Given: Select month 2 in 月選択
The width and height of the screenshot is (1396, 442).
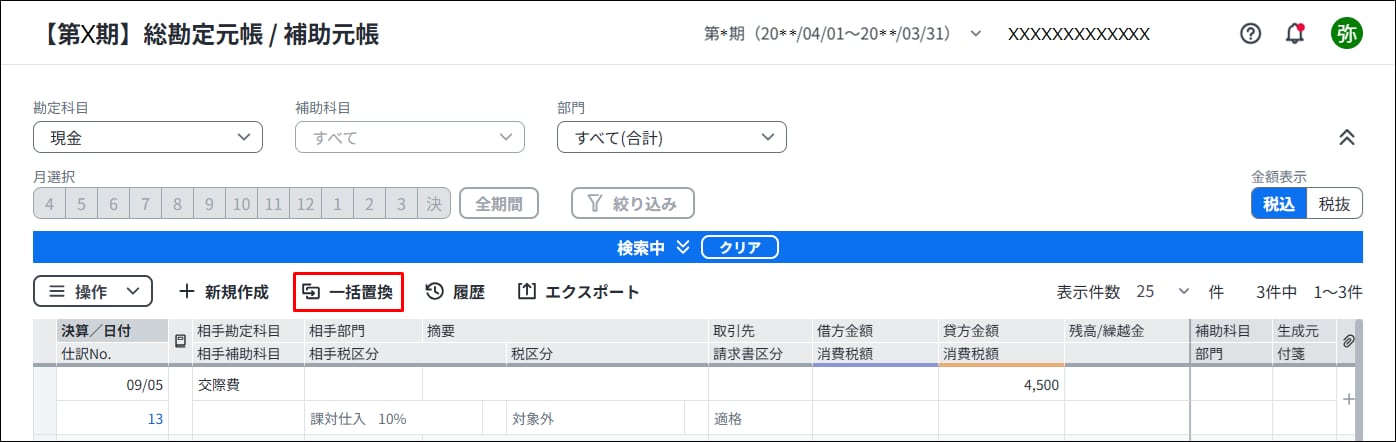Looking at the screenshot, I should pos(370,204).
